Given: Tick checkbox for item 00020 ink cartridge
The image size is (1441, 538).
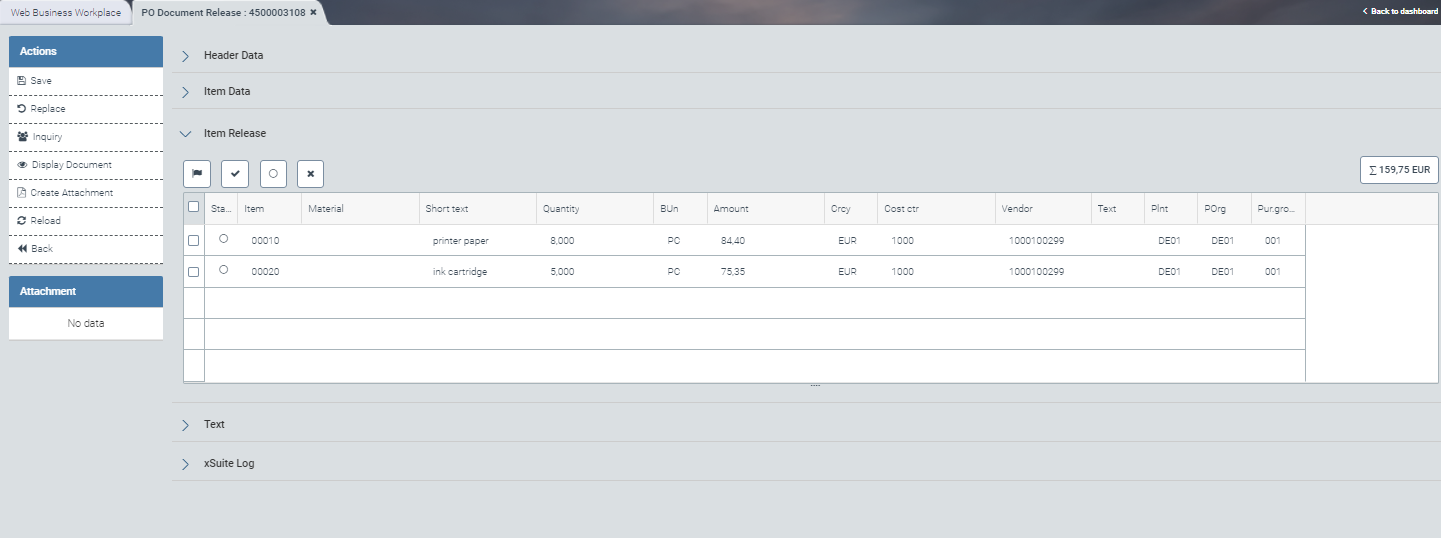Looking at the screenshot, I should (x=194, y=272).
